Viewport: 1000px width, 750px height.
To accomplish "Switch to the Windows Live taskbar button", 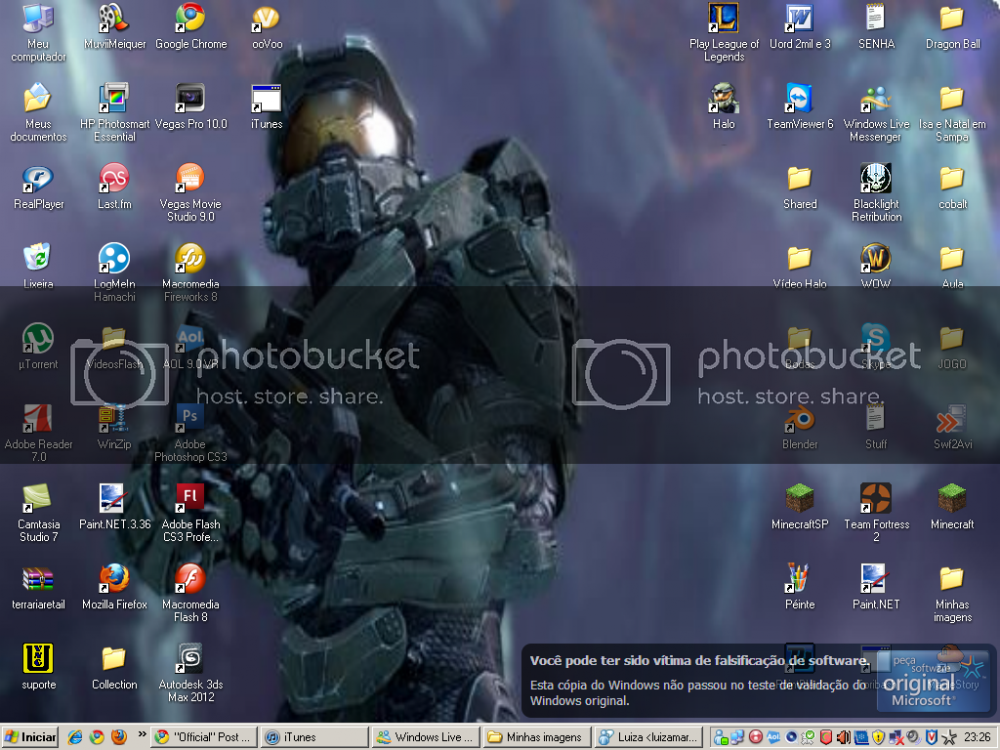I will coord(426,737).
